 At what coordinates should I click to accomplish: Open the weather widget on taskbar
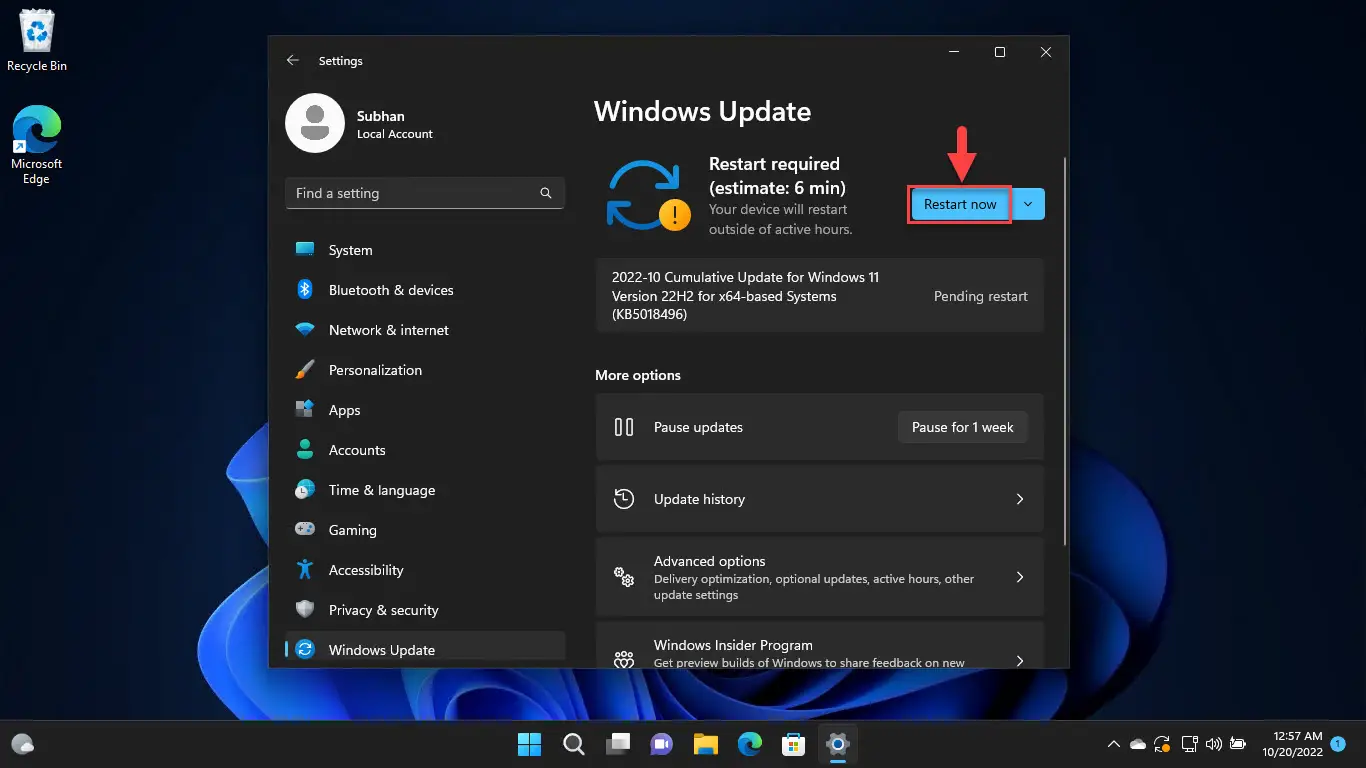coord(22,744)
